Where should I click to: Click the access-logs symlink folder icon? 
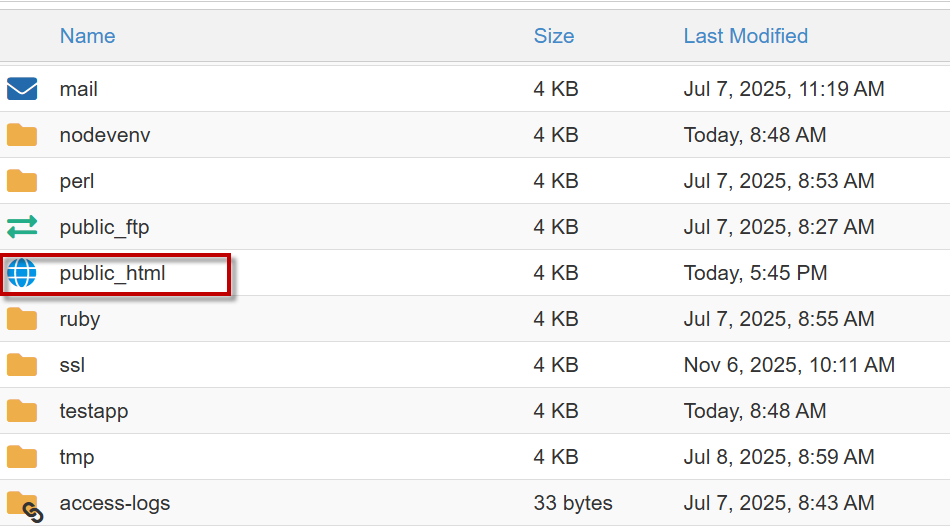[24, 505]
